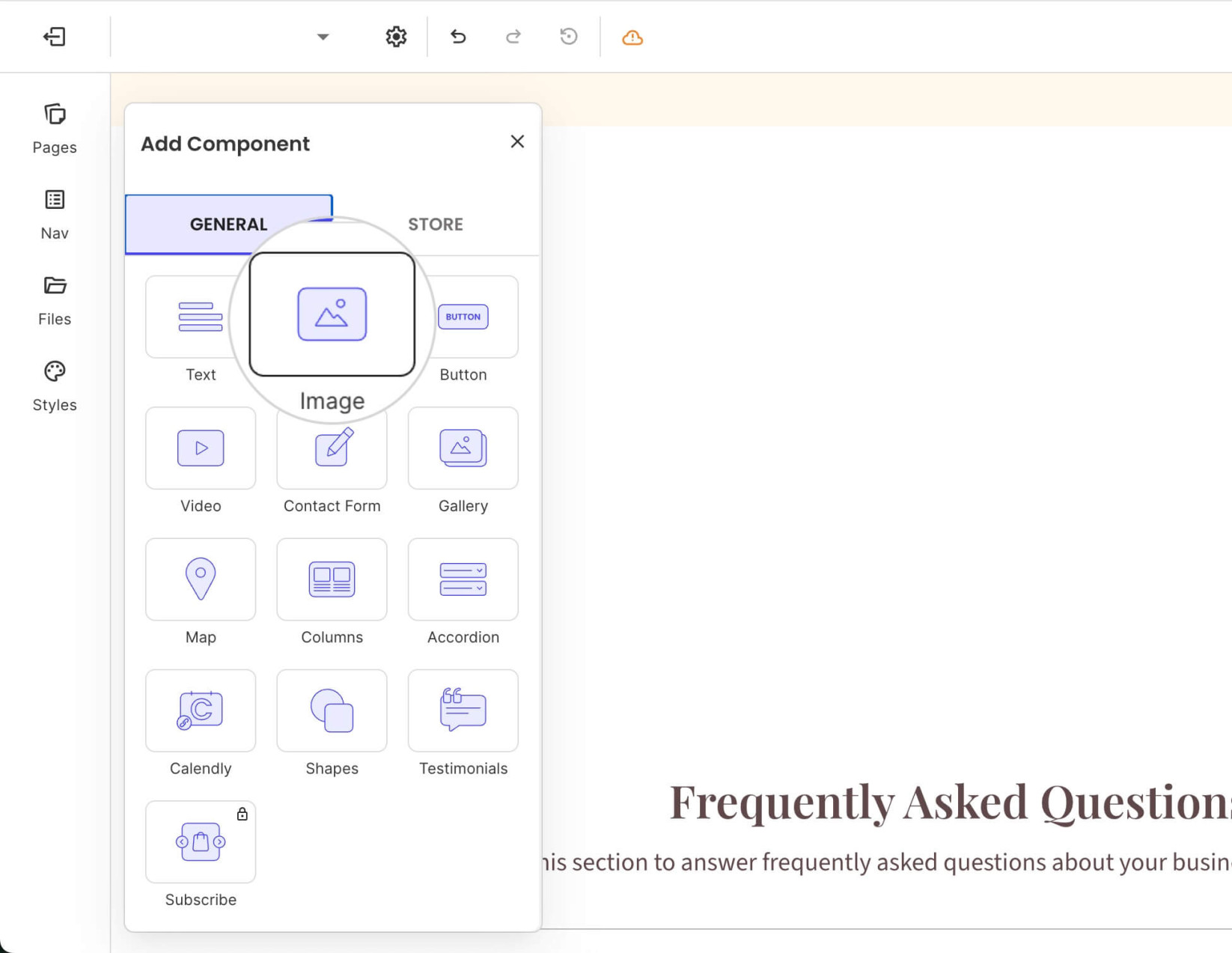Open the page selector dropdown arrow
This screenshot has width=1232, height=953.
tap(323, 37)
